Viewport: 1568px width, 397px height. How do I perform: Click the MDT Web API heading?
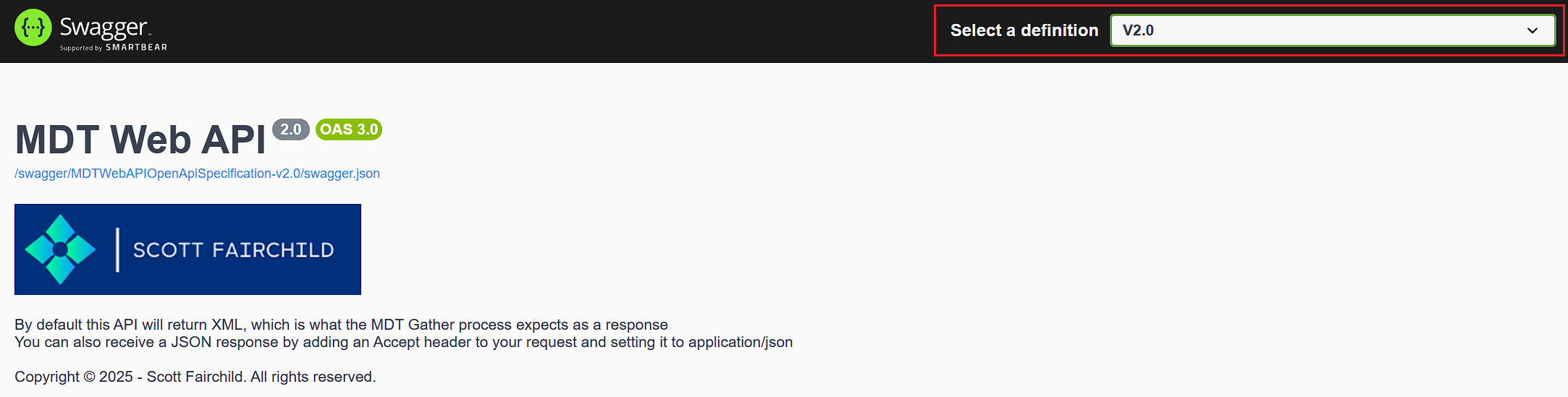[140, 140]
